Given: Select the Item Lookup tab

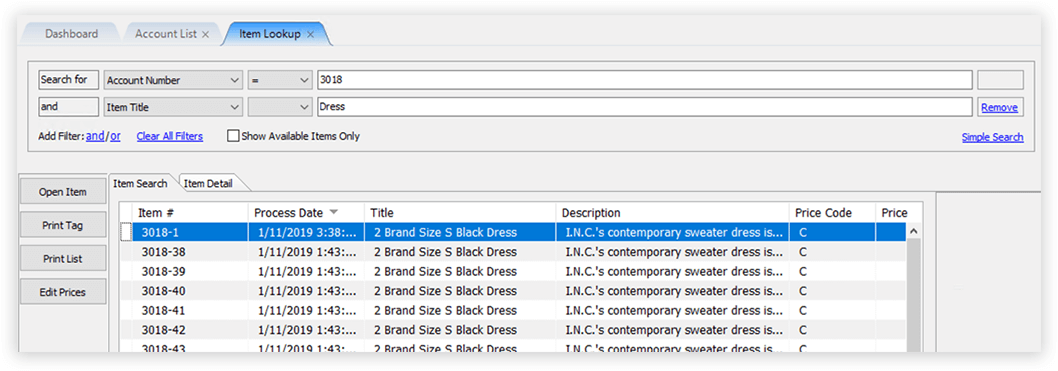Looking at the screenshot, I should (x=270, y=34).
